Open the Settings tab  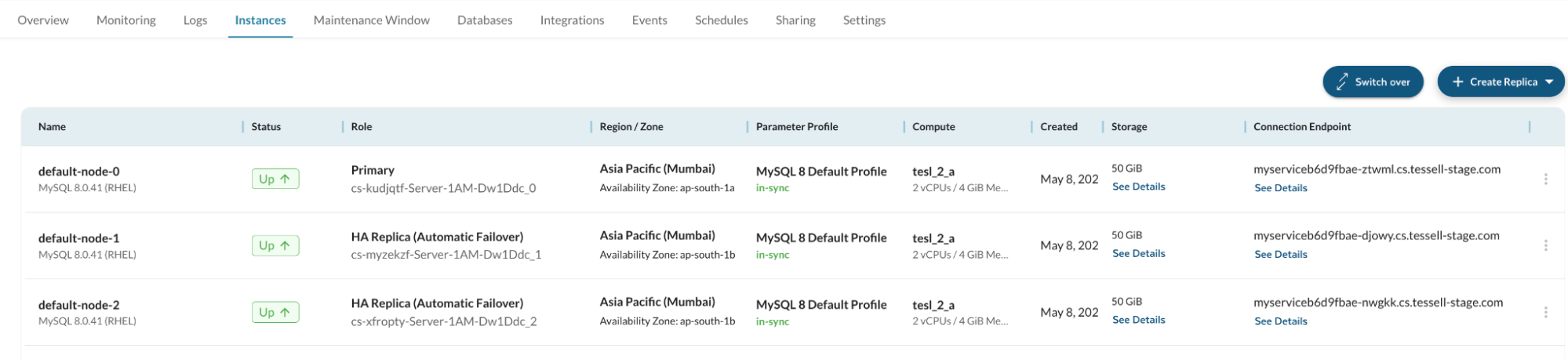point(864,20)
